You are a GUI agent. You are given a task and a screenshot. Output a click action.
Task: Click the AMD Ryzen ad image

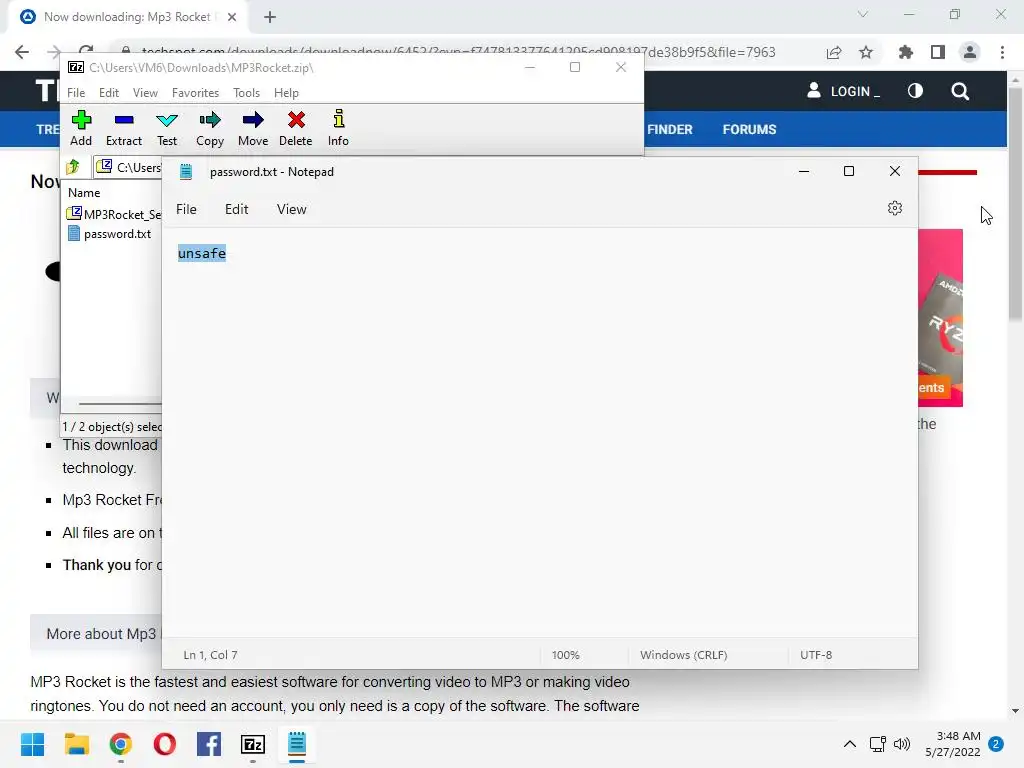point(940,317)
